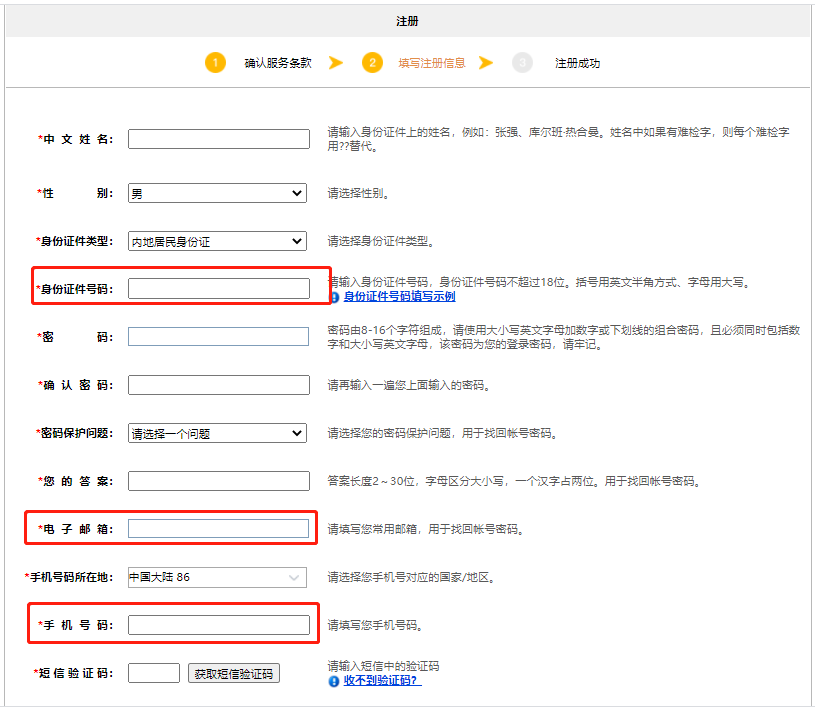The image size is (815, 711).
Task: Click the 短信验证码 code input field
Action: coord(153,672)
